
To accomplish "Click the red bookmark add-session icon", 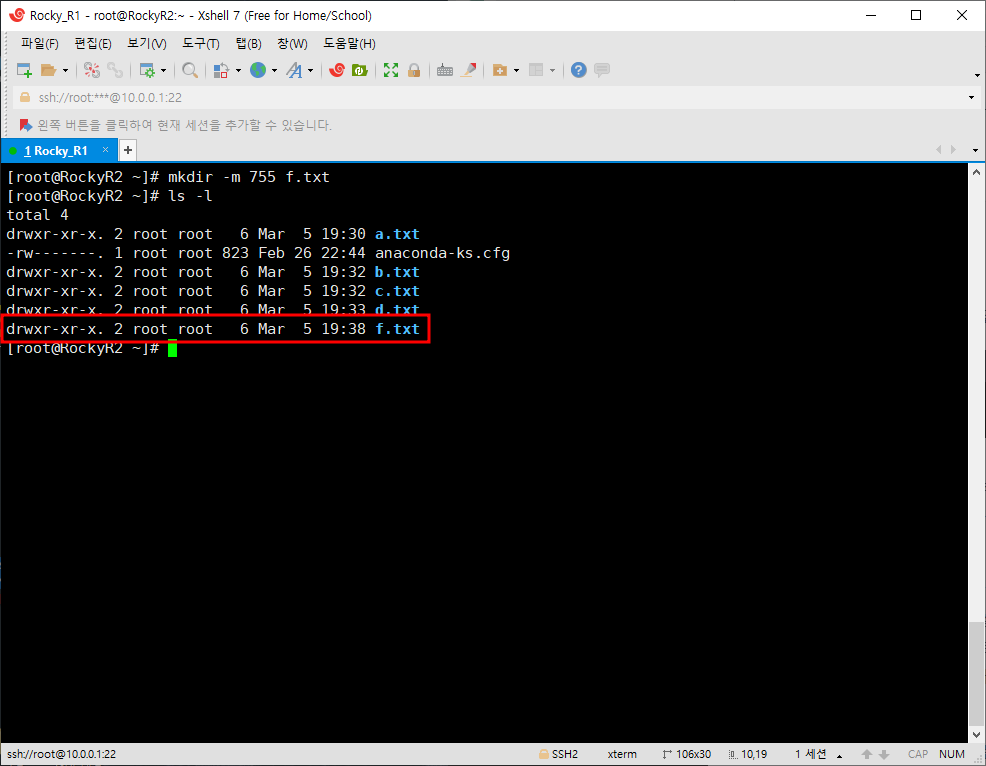I will pyautogui.click(x=25, y=125).
